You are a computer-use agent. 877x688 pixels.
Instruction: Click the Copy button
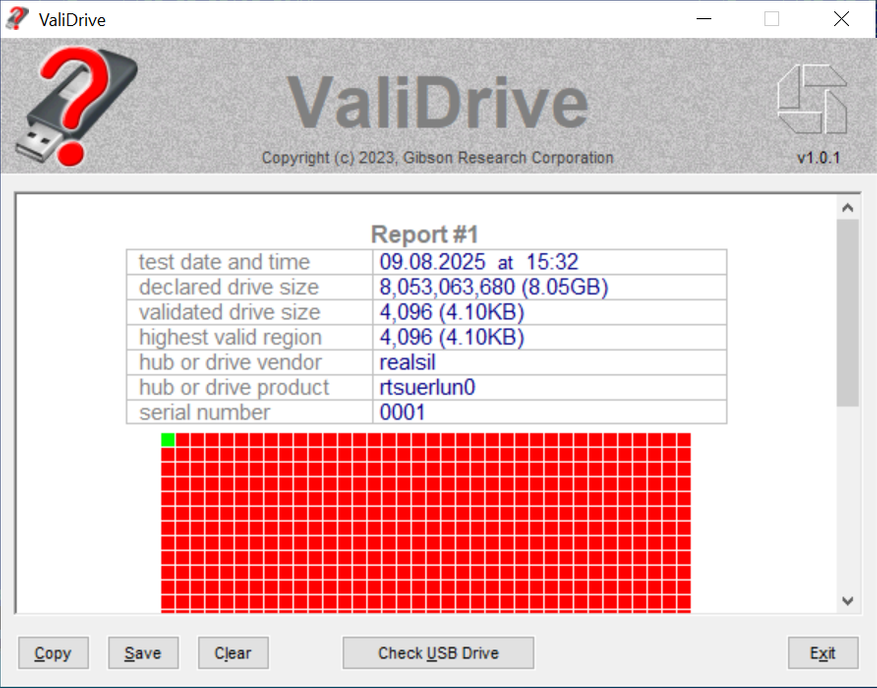53,653
